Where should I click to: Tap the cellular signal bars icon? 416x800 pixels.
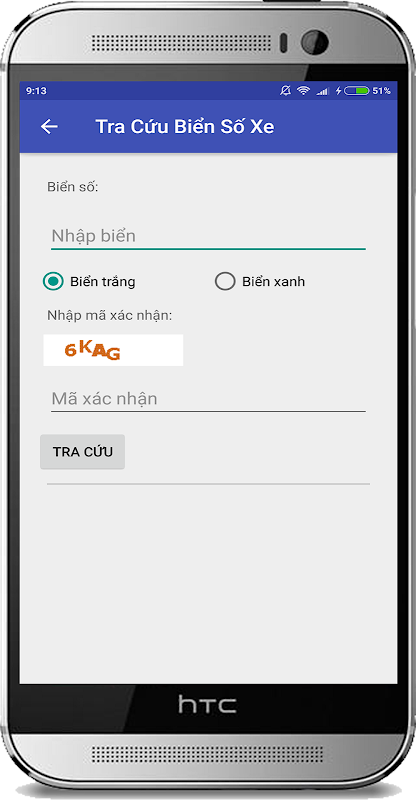(322, 91)
